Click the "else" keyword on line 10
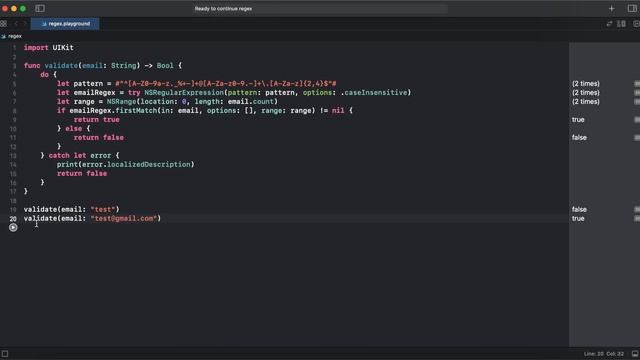This screenshot has height=360, width=640. coord(73,129)
